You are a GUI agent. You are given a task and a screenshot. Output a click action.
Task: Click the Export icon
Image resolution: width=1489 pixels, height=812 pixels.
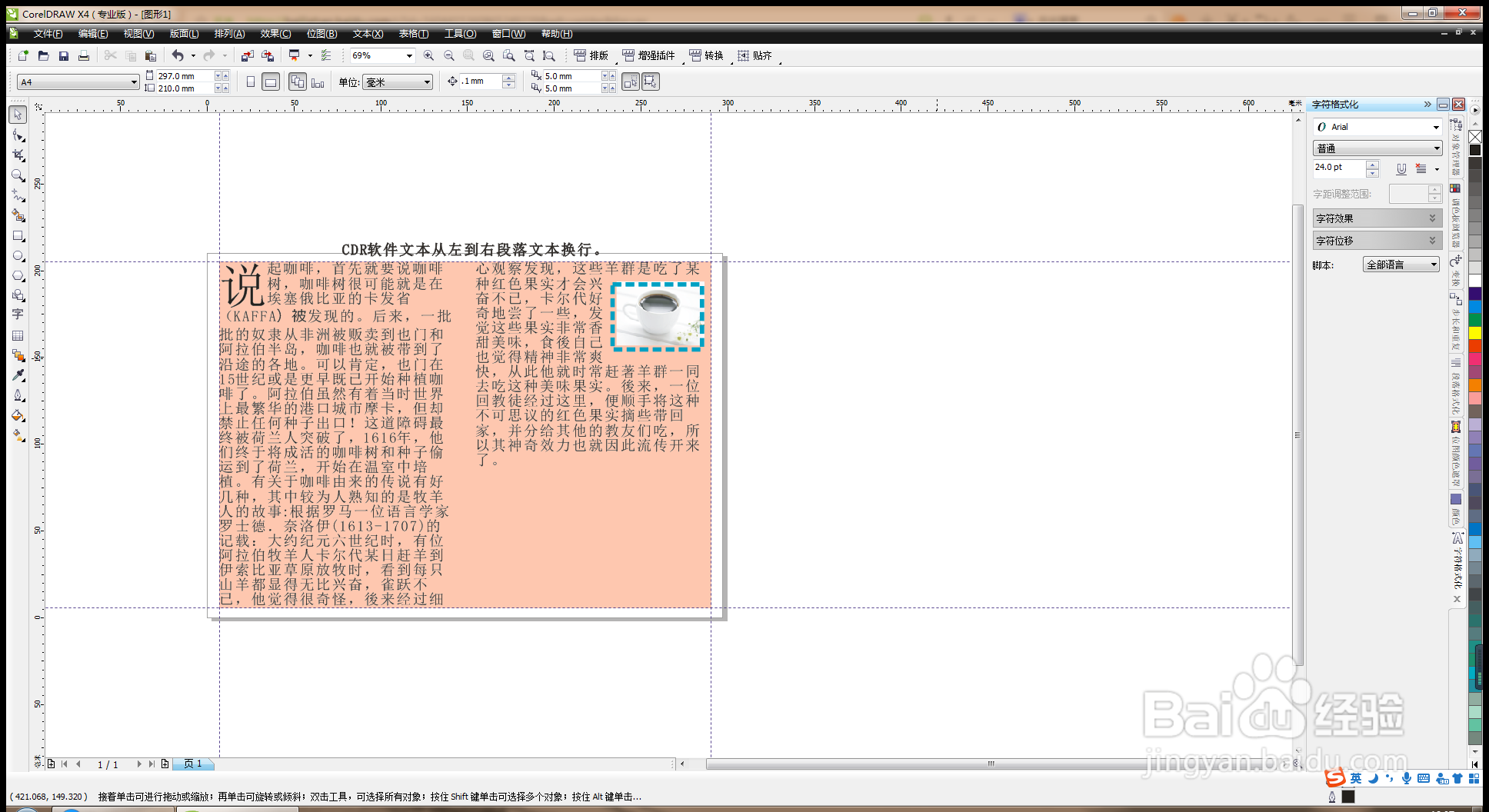click(x=268, y=55)
